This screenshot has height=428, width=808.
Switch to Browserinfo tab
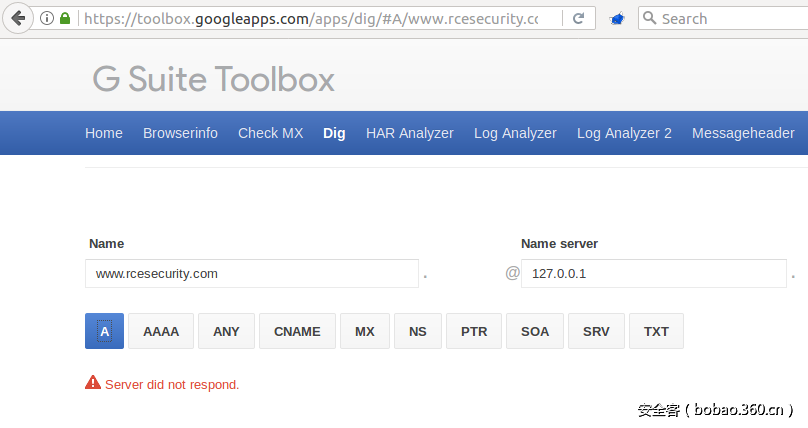pyautogui.click(x=180, y=133)
